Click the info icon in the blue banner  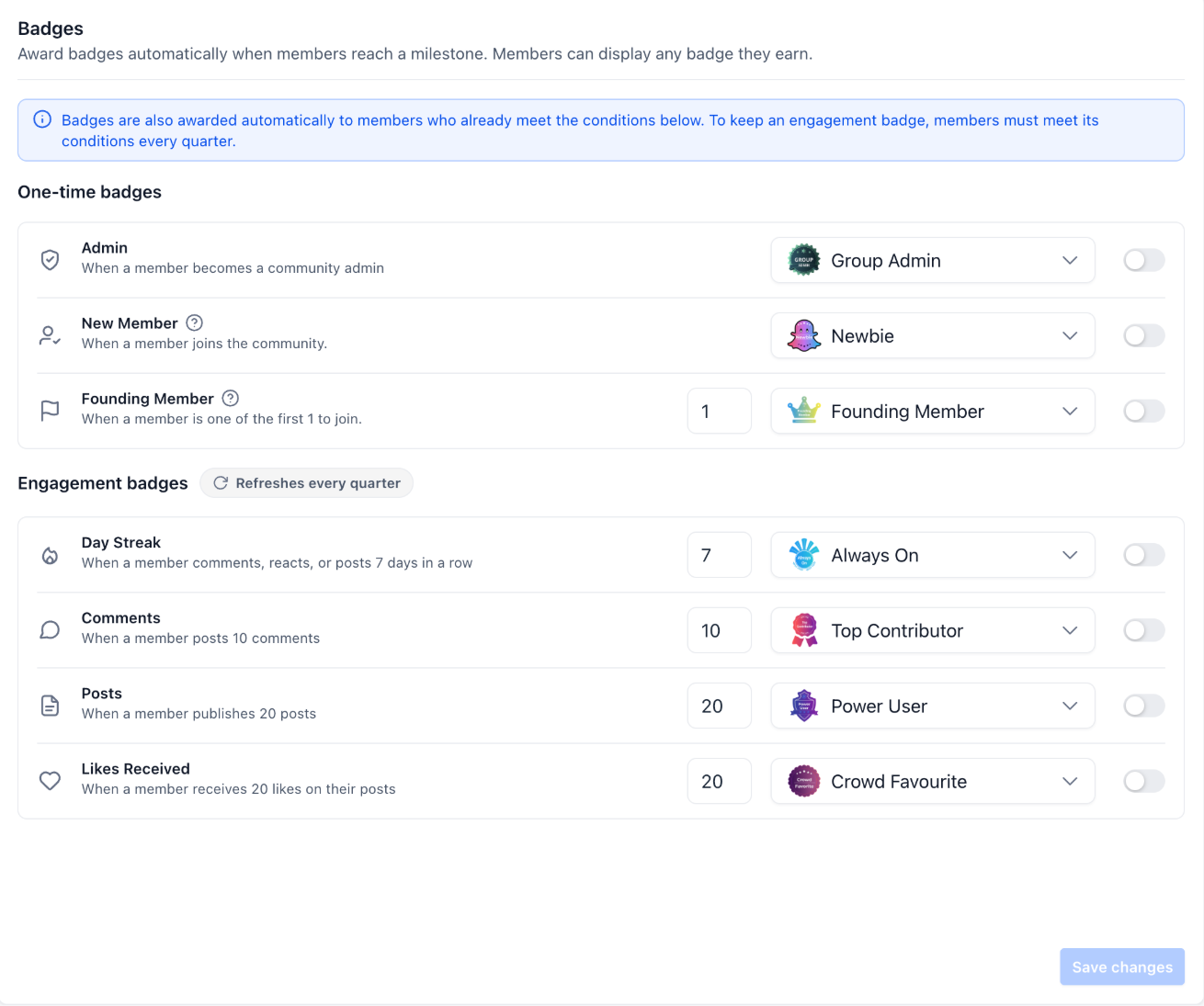[42, 119]
